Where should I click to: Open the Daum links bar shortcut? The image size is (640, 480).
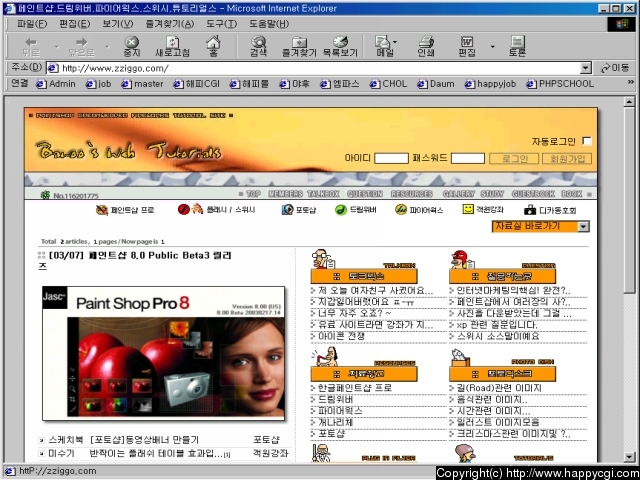(436, 84)
